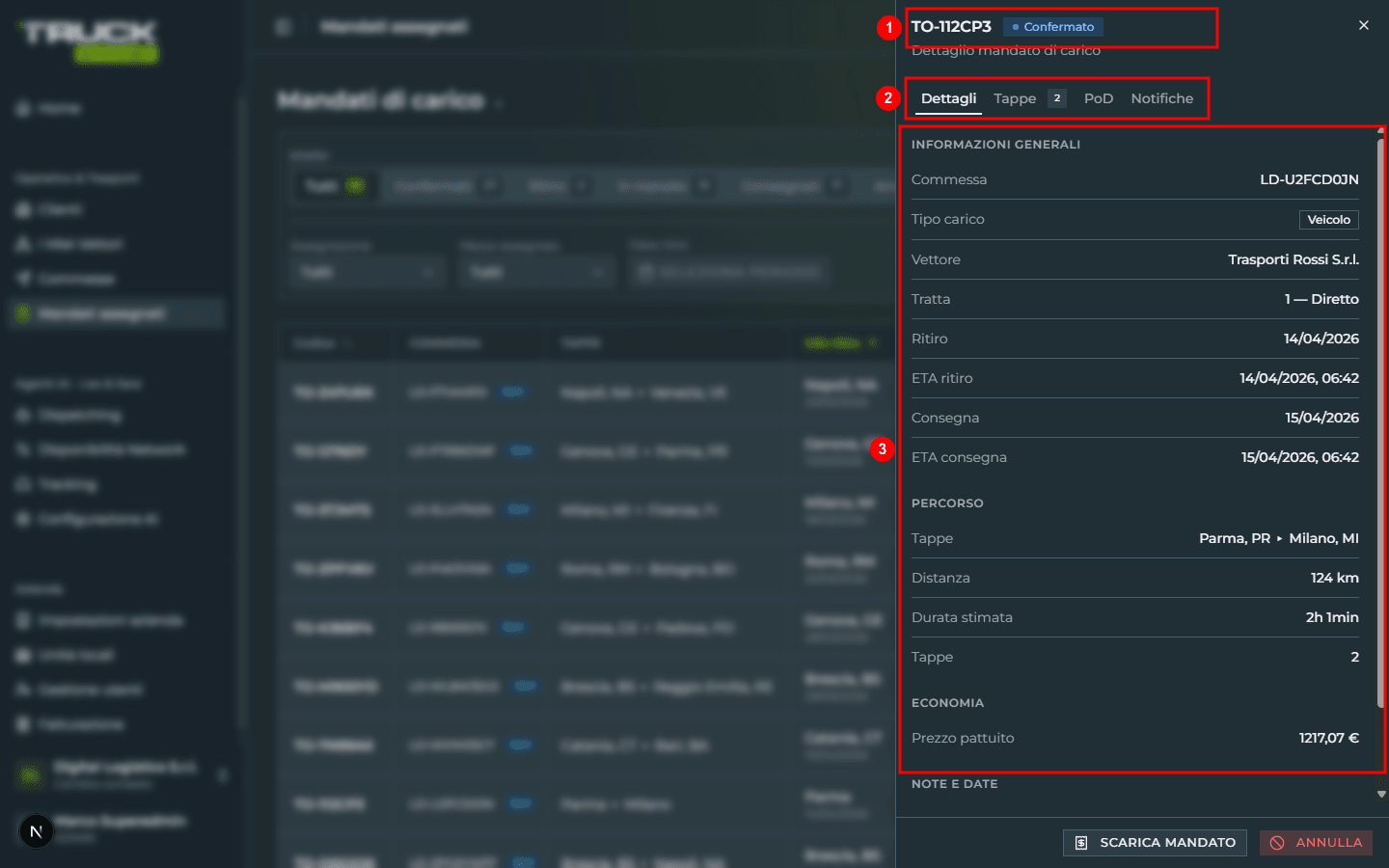This screenshot has width=1389, height=868.
Task: Click the Veicolo load type tag
Action: click(1328, 220)
